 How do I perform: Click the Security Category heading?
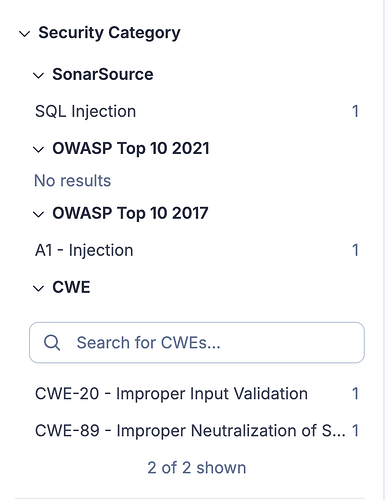coord(109,33)
